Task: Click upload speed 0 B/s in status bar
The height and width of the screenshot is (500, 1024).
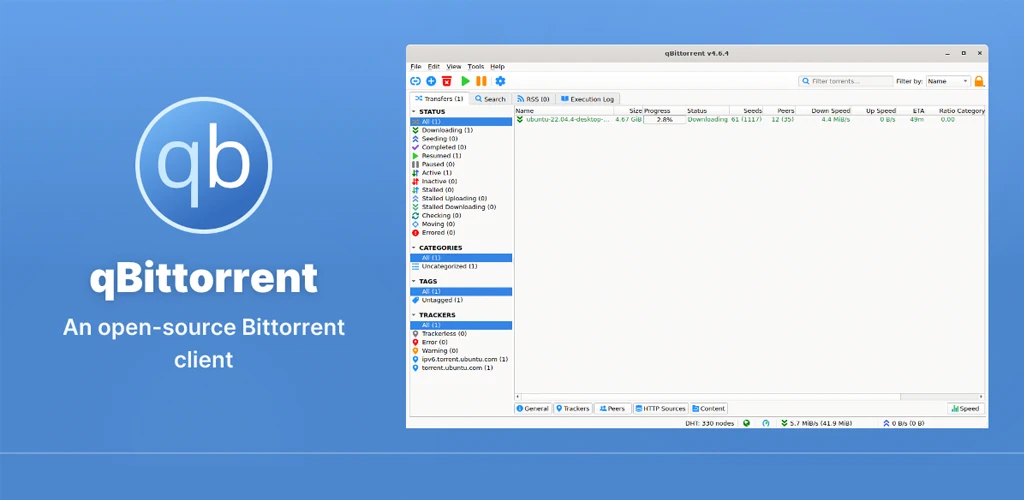Action: coord(904,423)
